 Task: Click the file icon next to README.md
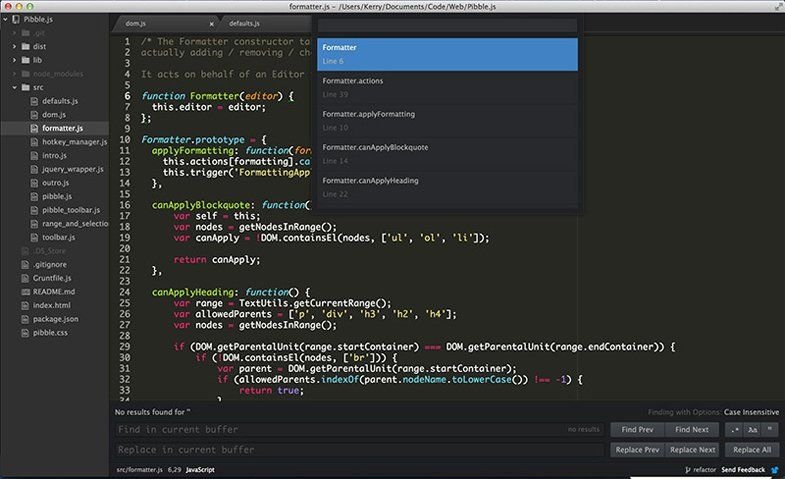[25, 292]
